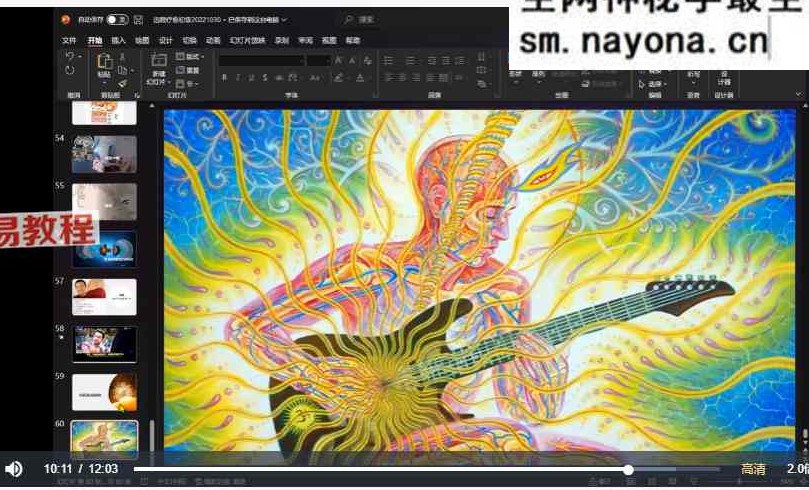Click the Text Direction icon
The width and height of the screenshot is (809, 490).
(x=481, y=56)
